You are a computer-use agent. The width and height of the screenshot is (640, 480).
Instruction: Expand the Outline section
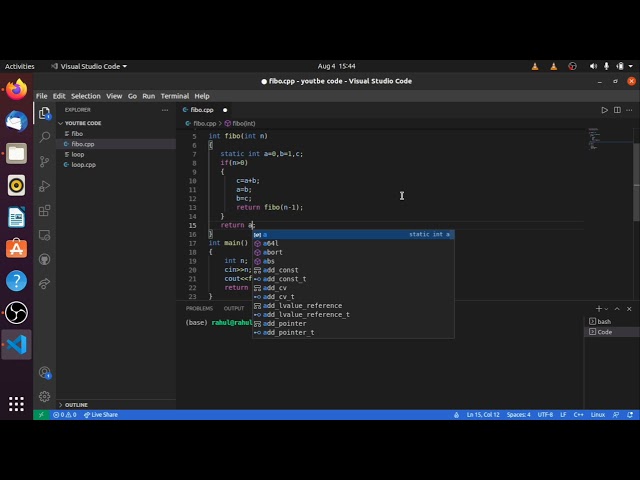point(76,405)
